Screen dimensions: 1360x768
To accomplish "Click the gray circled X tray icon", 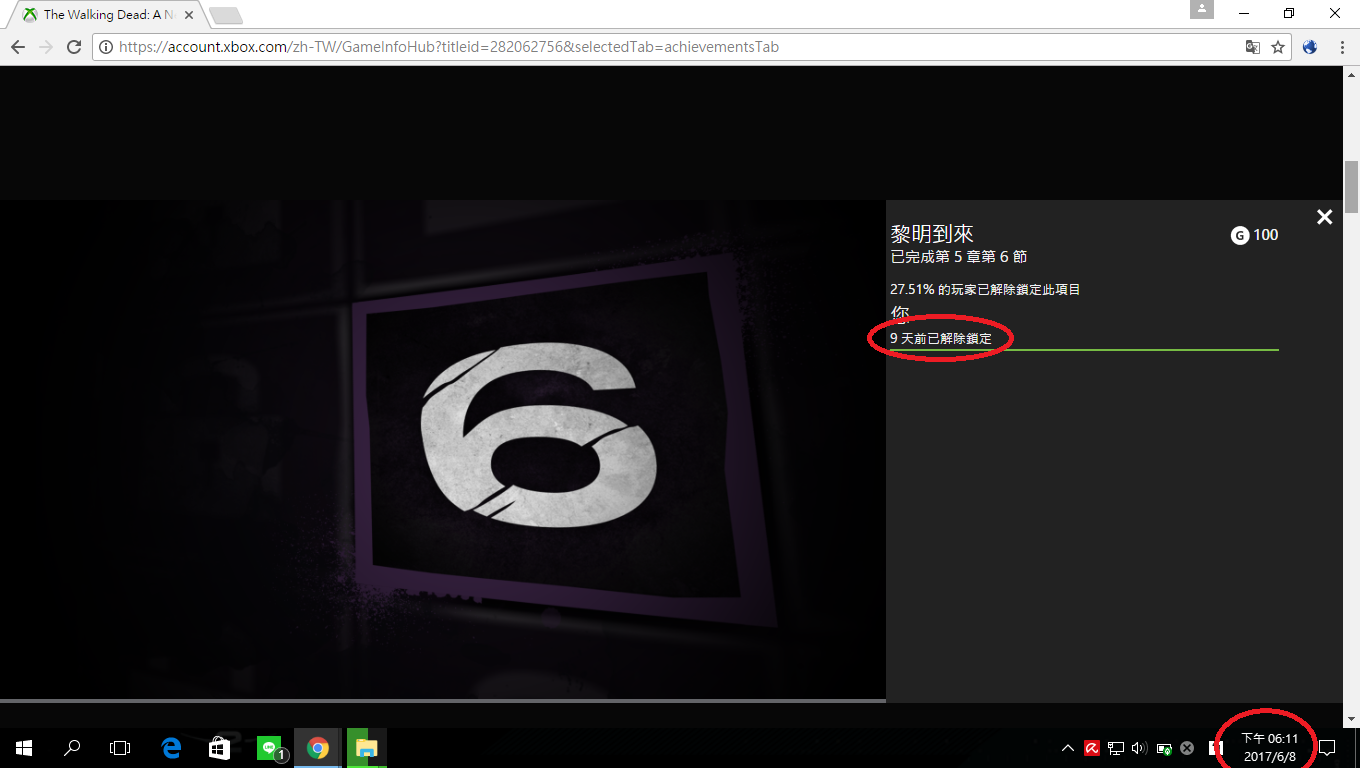I will 1187,747.
